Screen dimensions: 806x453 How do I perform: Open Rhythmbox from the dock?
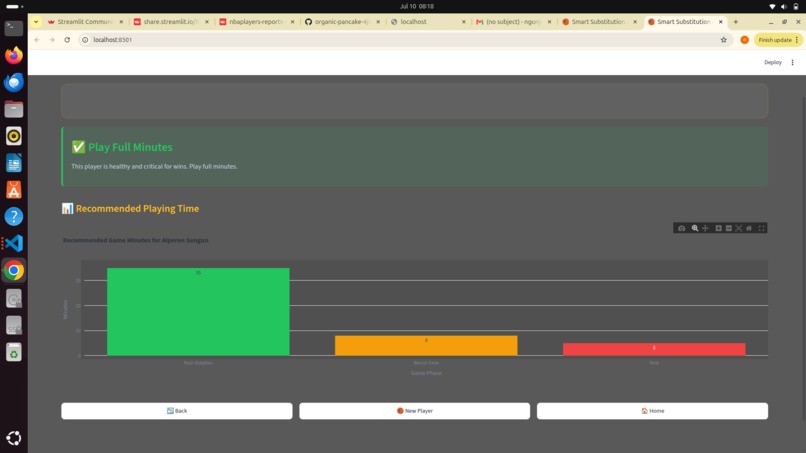coord(14,136)
